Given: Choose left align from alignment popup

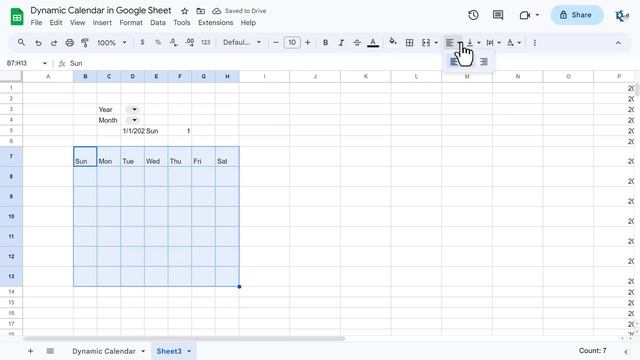Looking at the screenshot, I should click(x=453, y=62).
